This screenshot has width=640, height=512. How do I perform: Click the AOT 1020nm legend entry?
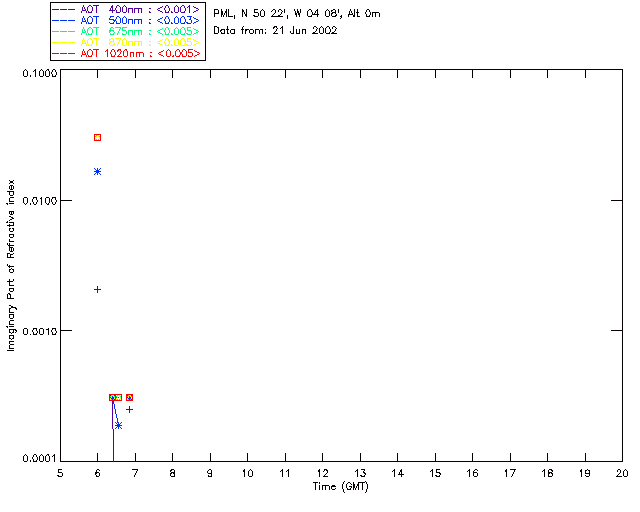126,53
